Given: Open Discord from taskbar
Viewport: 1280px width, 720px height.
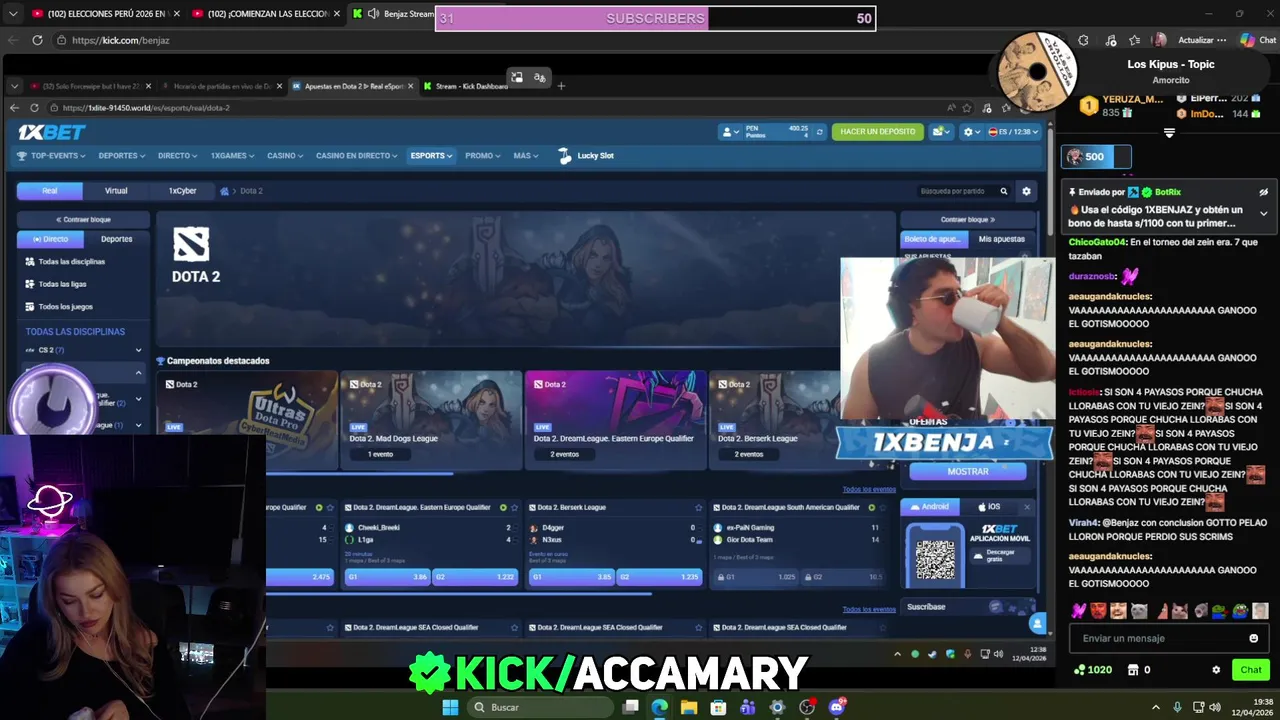Looking at the screenshot, I should tap(837, 707).
